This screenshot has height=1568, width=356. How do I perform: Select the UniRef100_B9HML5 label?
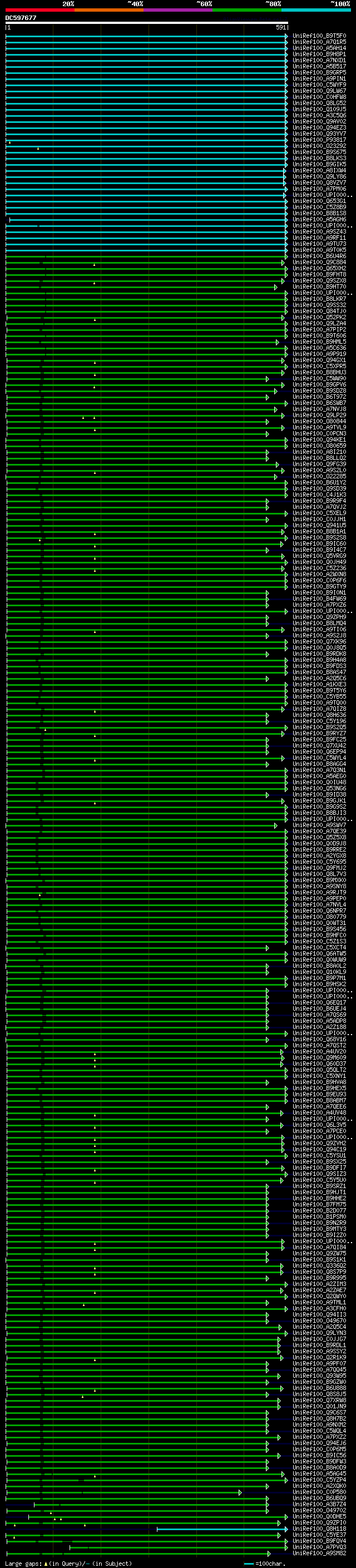coord(319,342)
